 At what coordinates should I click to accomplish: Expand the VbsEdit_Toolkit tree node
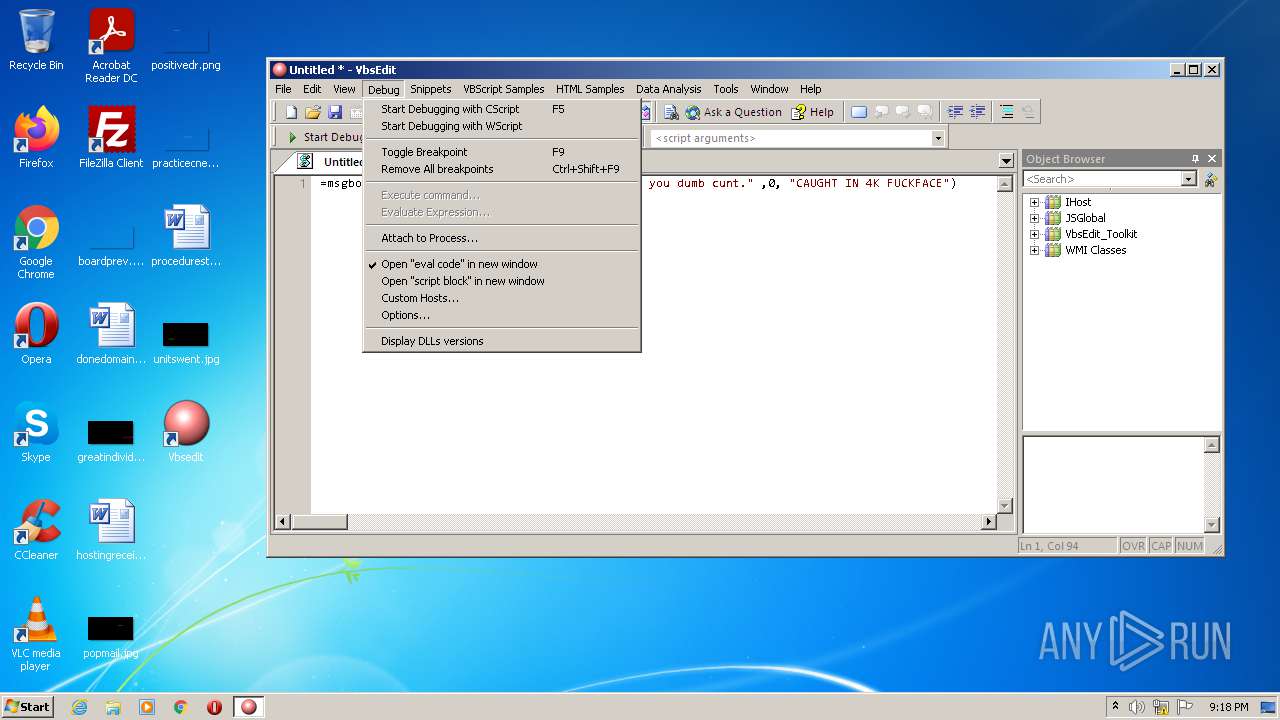point(1035,234)
